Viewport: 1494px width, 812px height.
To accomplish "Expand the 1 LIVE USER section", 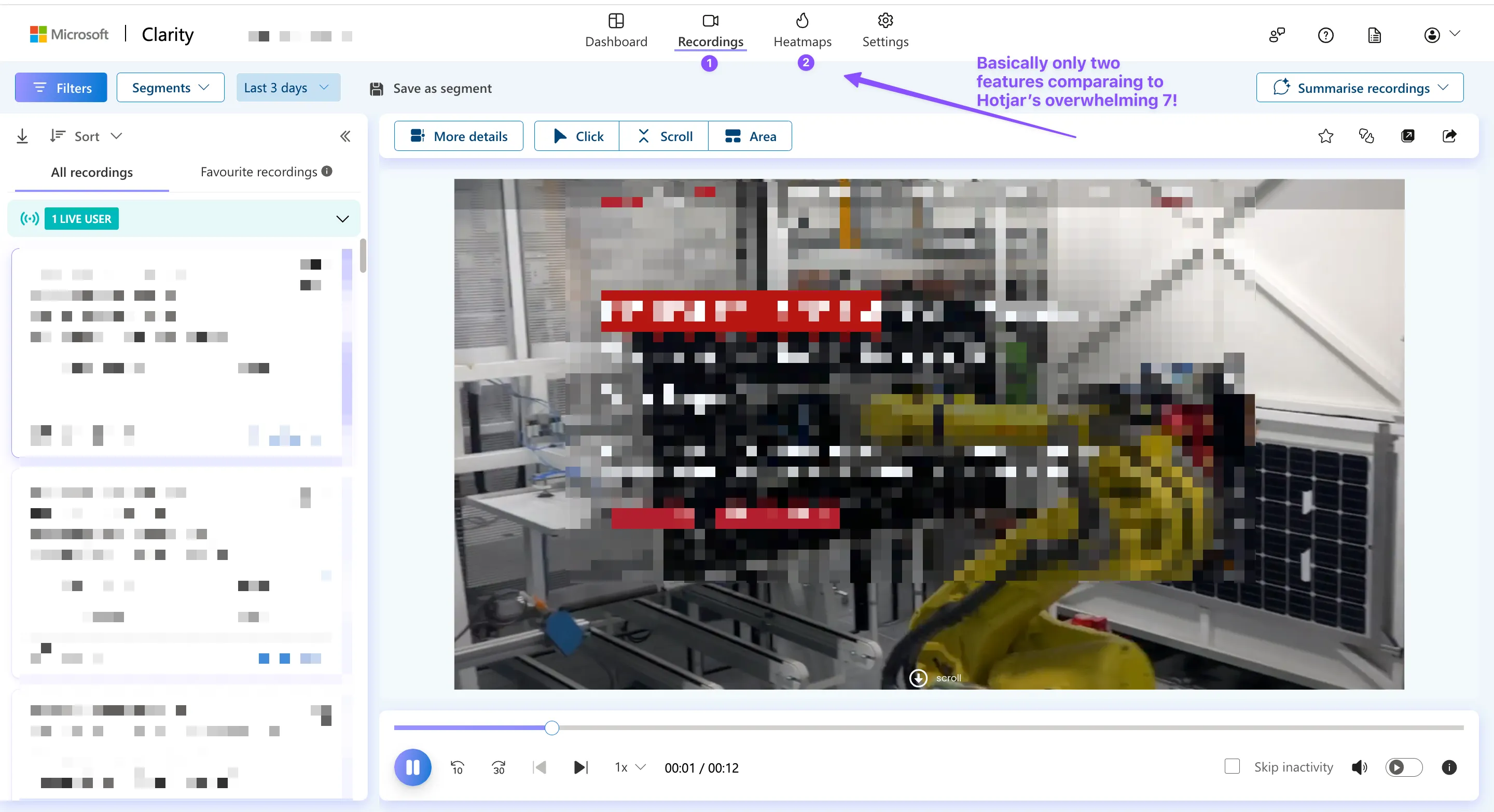I will click(x=342, y=219).
